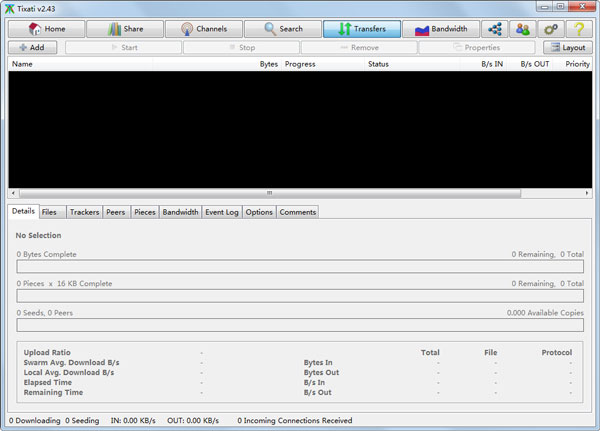Click the Start button
This screenshot has width=600, height=431.
[123, 47]
